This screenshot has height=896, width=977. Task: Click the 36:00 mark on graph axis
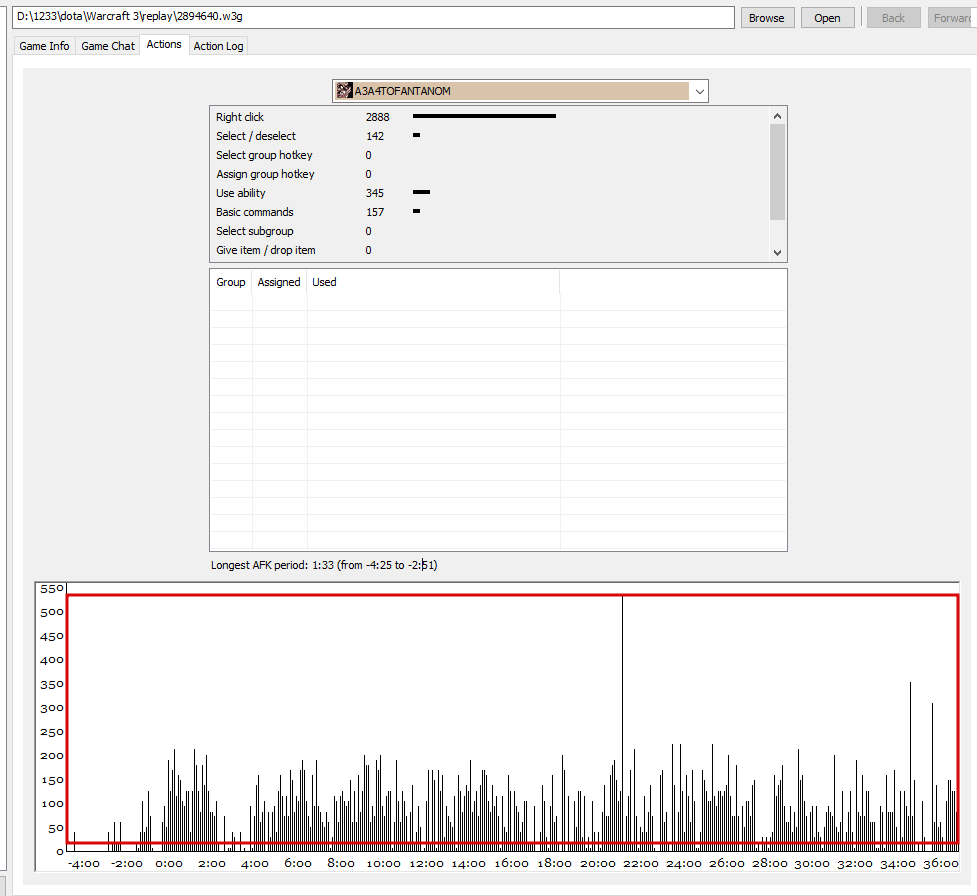click(941, 864)
